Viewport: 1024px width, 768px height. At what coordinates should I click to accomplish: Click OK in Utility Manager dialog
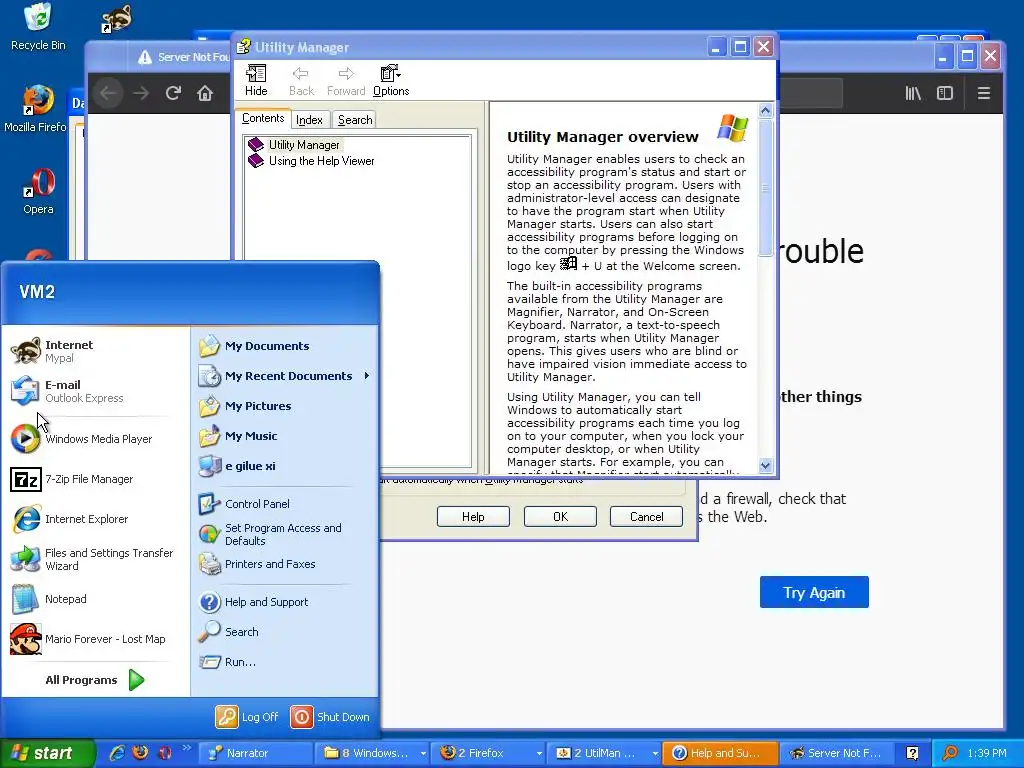(x=560, y=517)
